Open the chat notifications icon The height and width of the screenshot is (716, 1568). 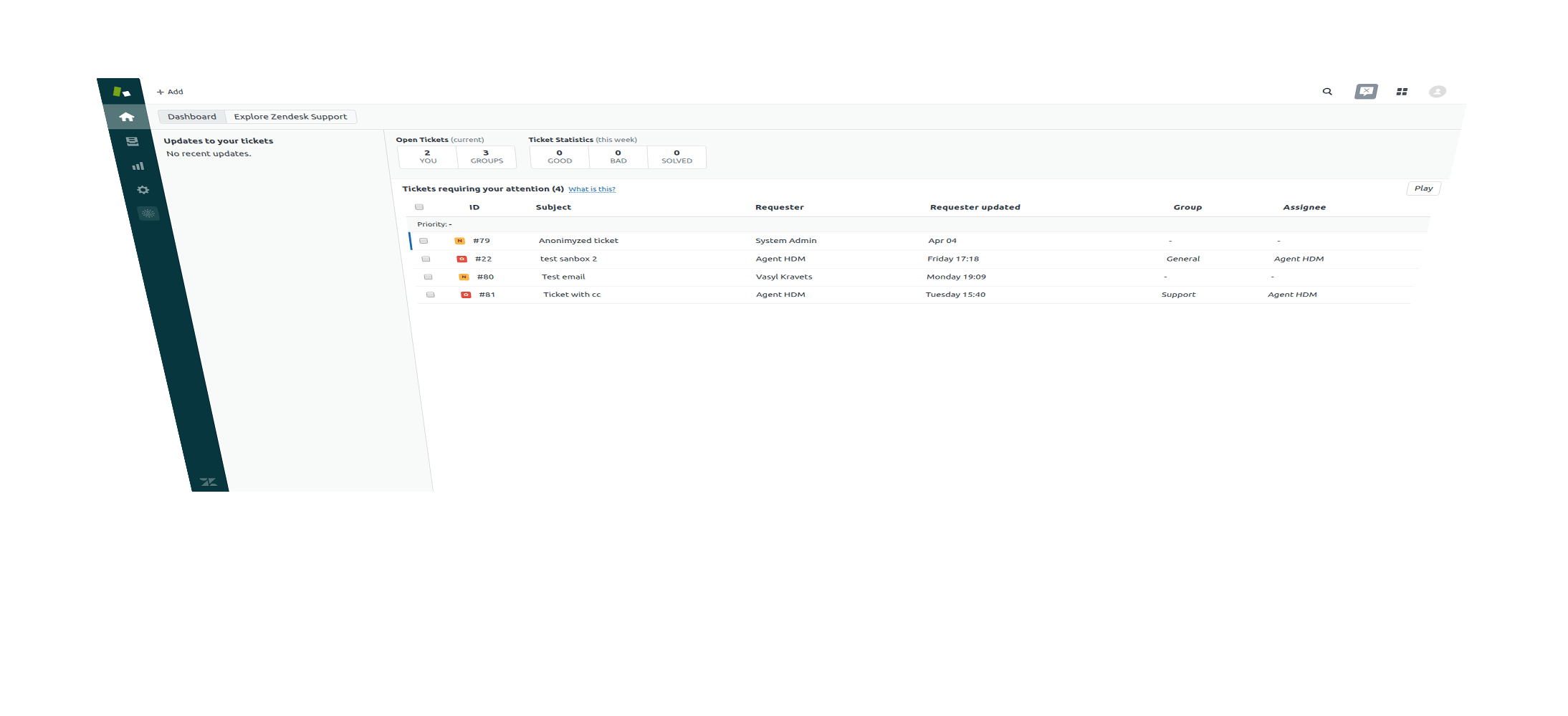coord(1366,92)
